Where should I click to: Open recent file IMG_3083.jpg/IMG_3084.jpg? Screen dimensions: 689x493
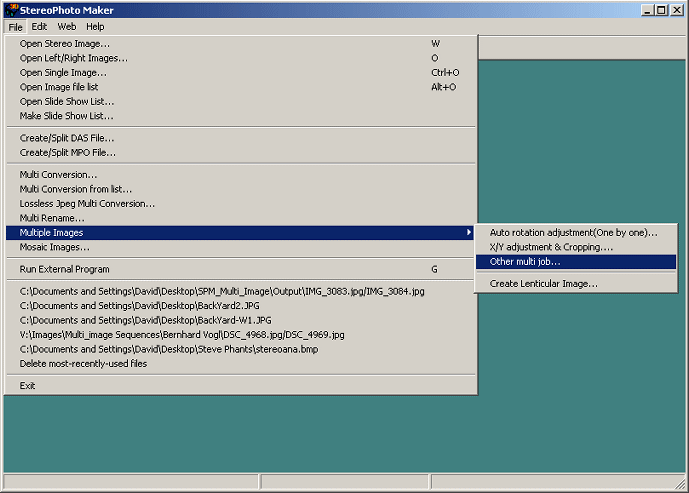(x=241, y=291)
